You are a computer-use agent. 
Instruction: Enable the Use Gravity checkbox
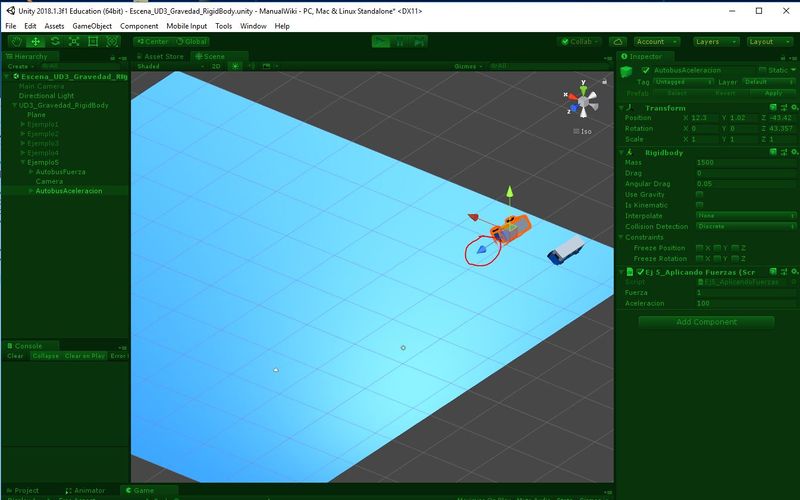tap(699, 194)
